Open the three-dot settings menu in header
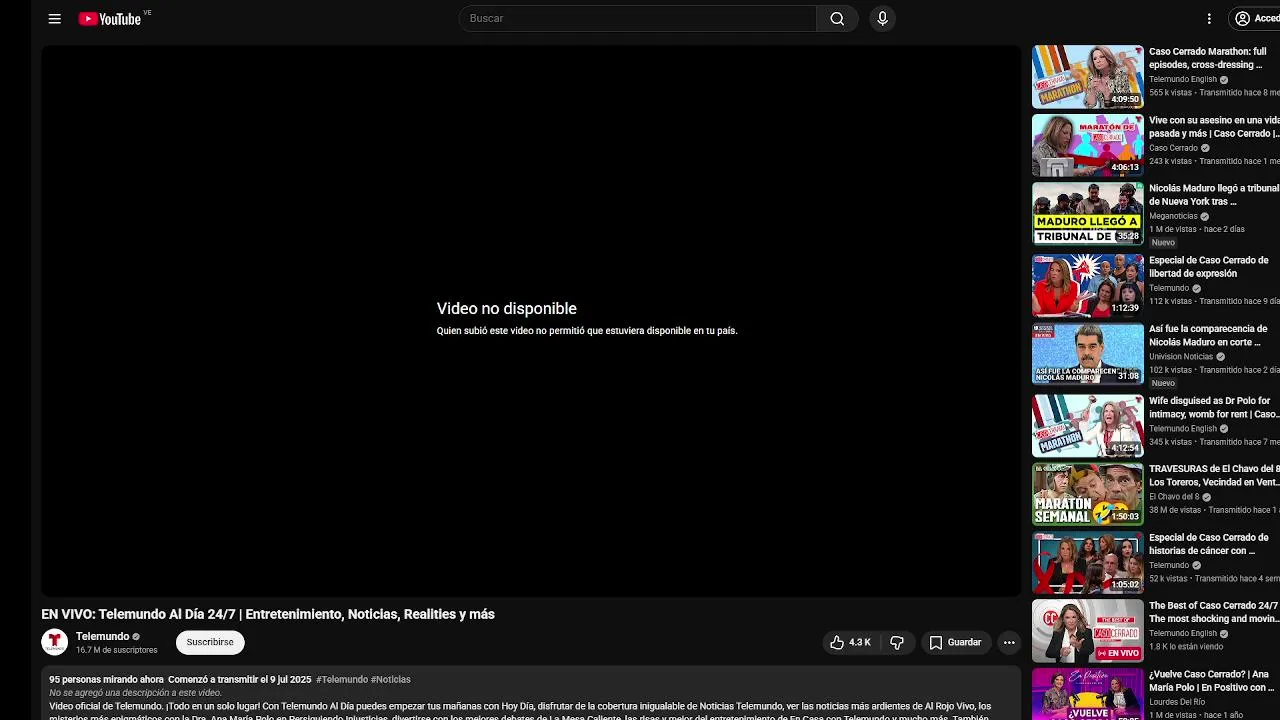The height and width of the screenshot is (720, 1280). coord(1209,18)
